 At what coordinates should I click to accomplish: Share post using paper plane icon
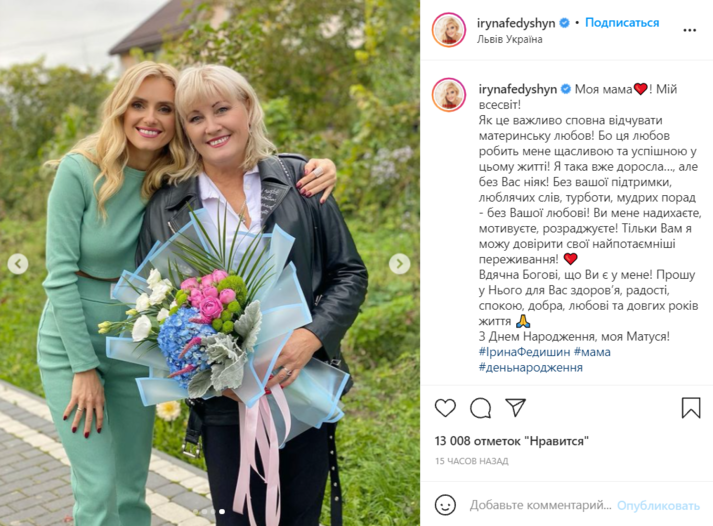coord(516,407)
